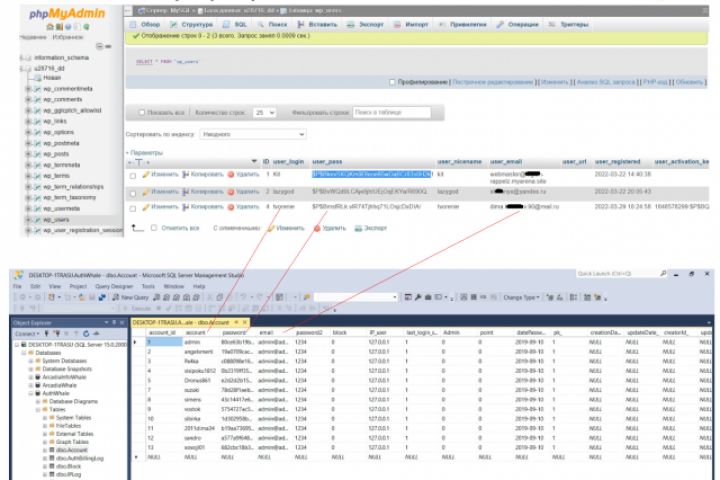Open Change Type dropdown in SSMS
The height and width of the screenshot is (480, 720).
click(x=521, y=297)
